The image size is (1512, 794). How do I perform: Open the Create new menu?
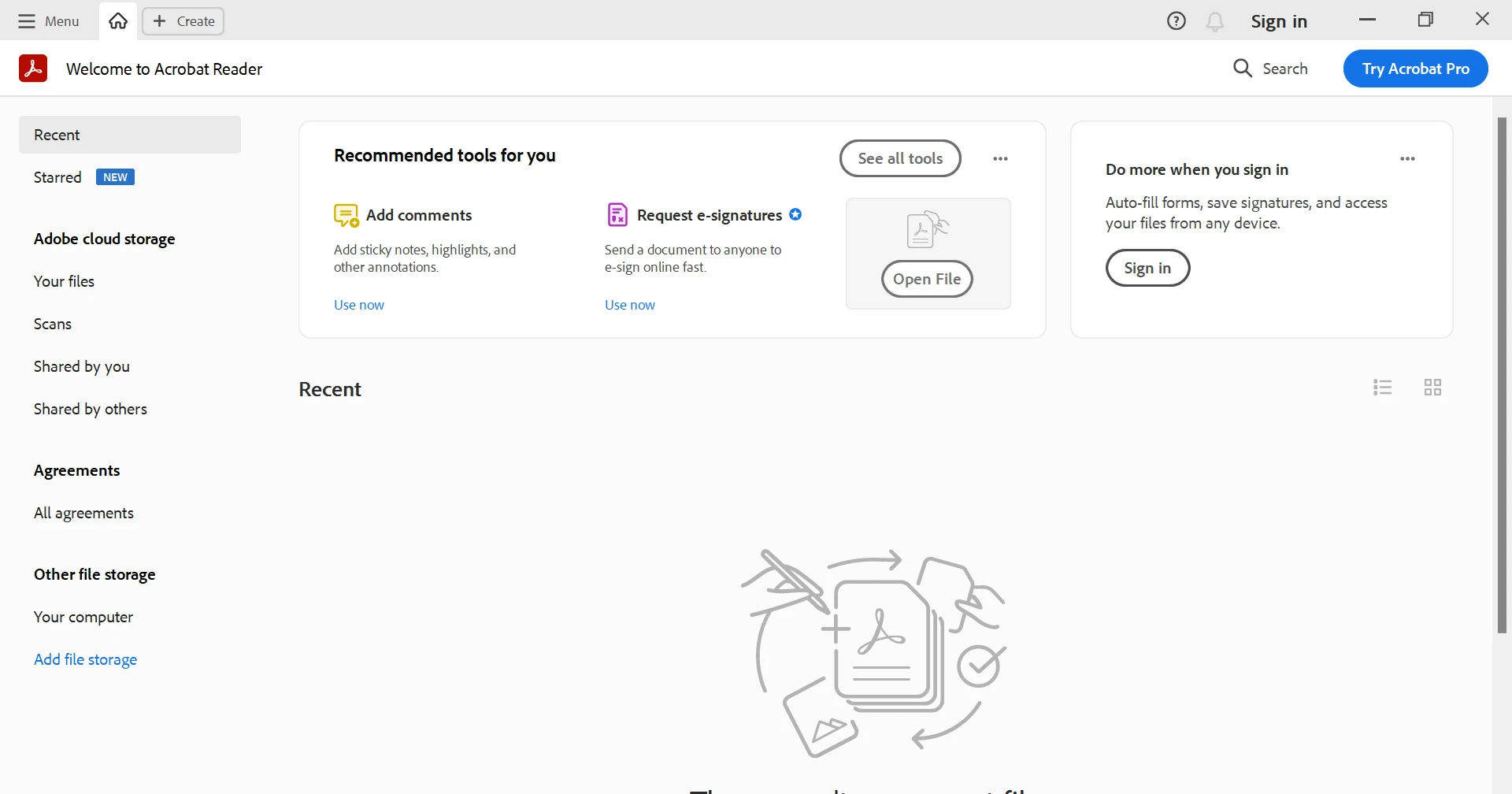click(183, 21)
